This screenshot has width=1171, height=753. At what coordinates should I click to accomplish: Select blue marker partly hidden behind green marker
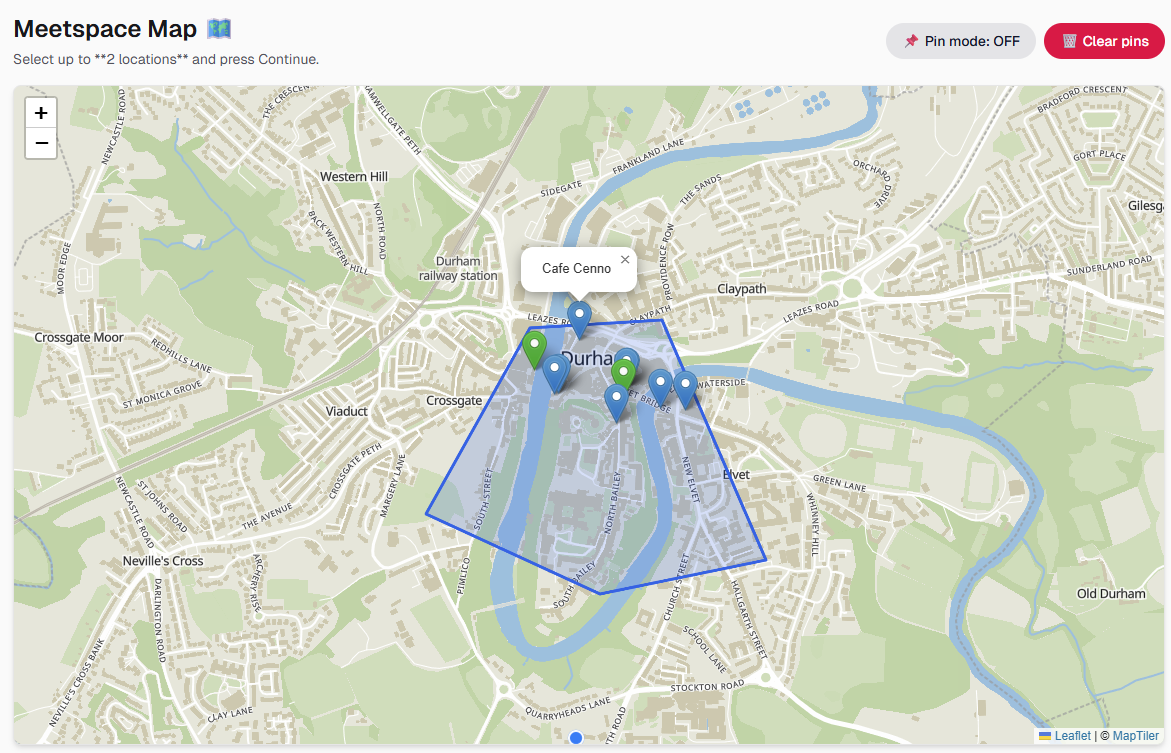[630, 356]
